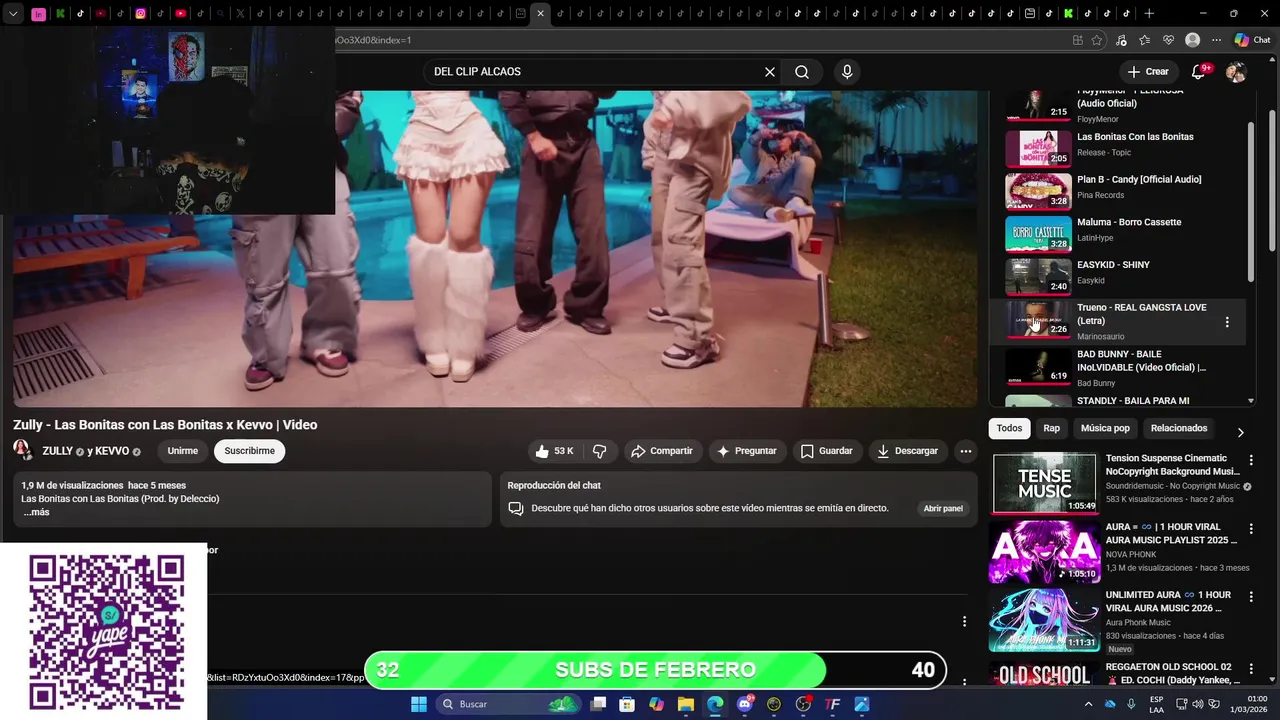Open options for REGGAETON OLD SCHOOL video
This screenshot has width=1280, height=720.
(1250, 668)
